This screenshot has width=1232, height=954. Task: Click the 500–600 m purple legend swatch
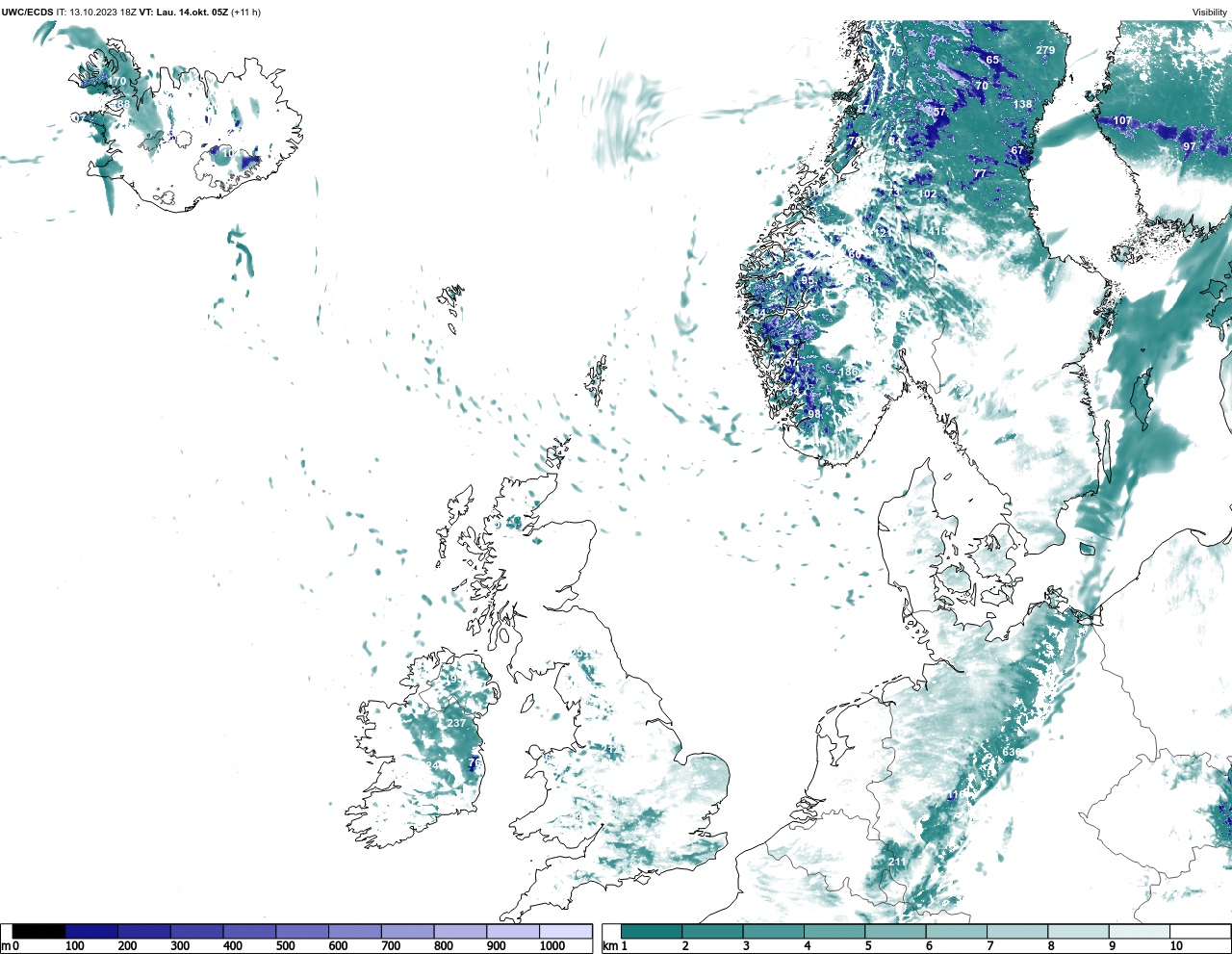[302, 931]
